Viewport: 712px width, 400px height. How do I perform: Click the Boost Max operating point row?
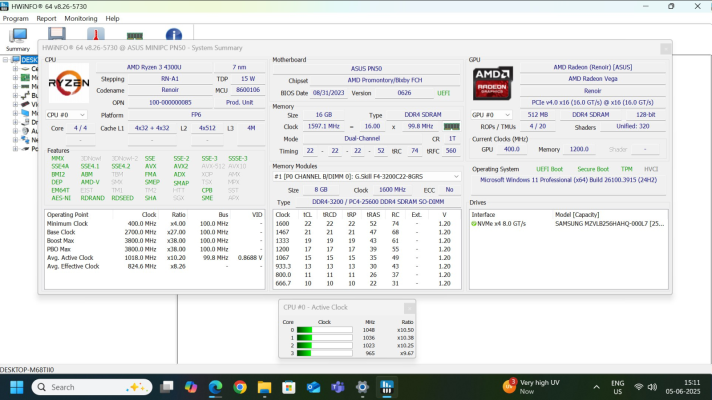[154, 241]
